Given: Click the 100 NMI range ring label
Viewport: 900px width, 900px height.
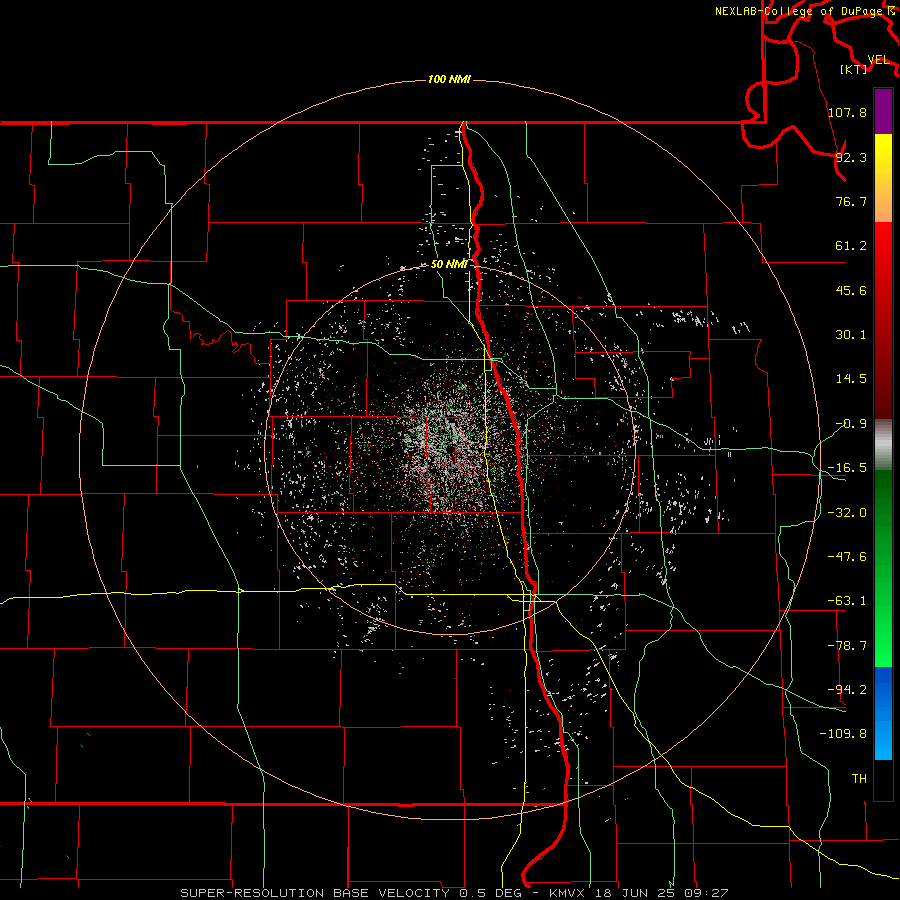Looking at the screenshot, I should pos(449,79).
